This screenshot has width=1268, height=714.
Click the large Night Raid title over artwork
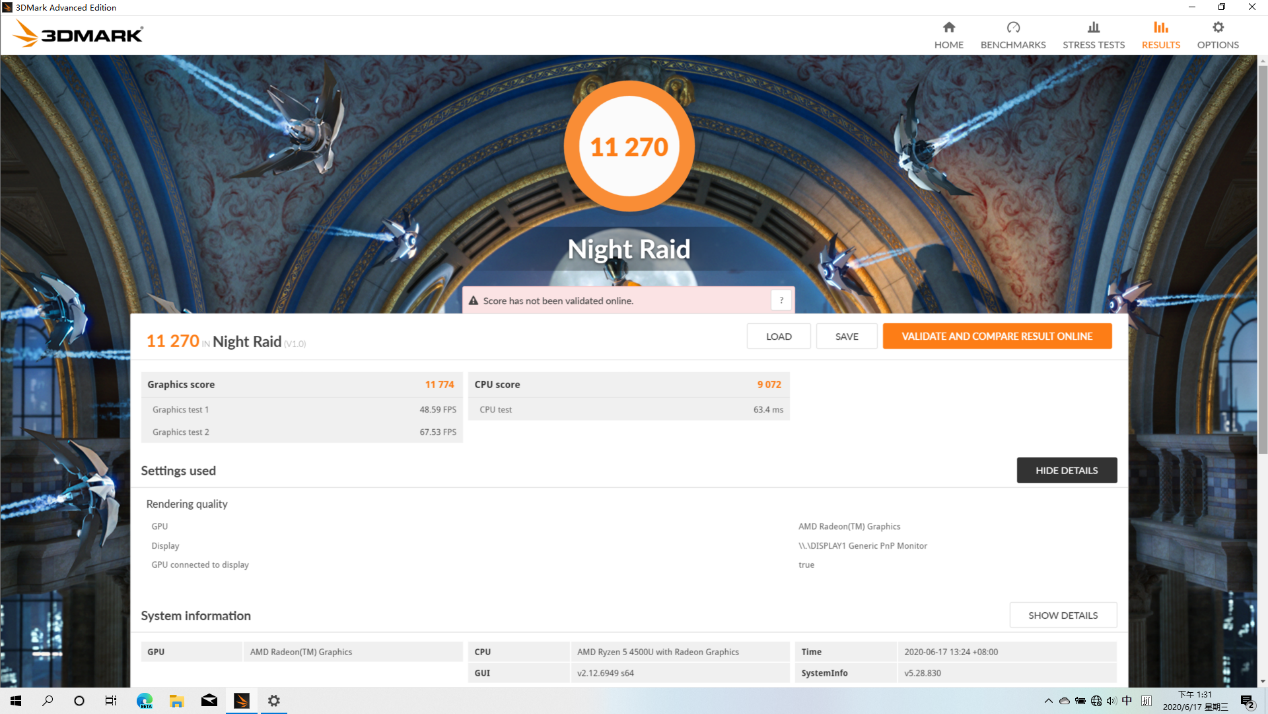click(x=629, y=249)
